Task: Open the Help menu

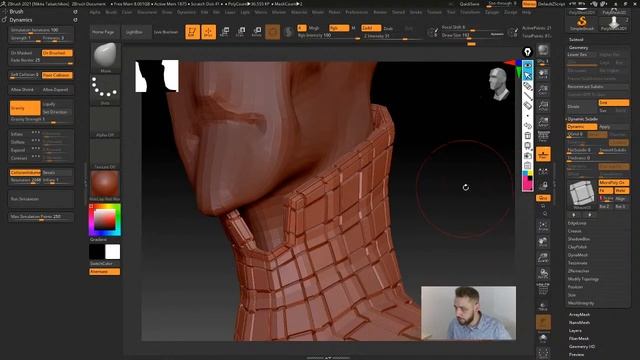Action: pos(526,12)
